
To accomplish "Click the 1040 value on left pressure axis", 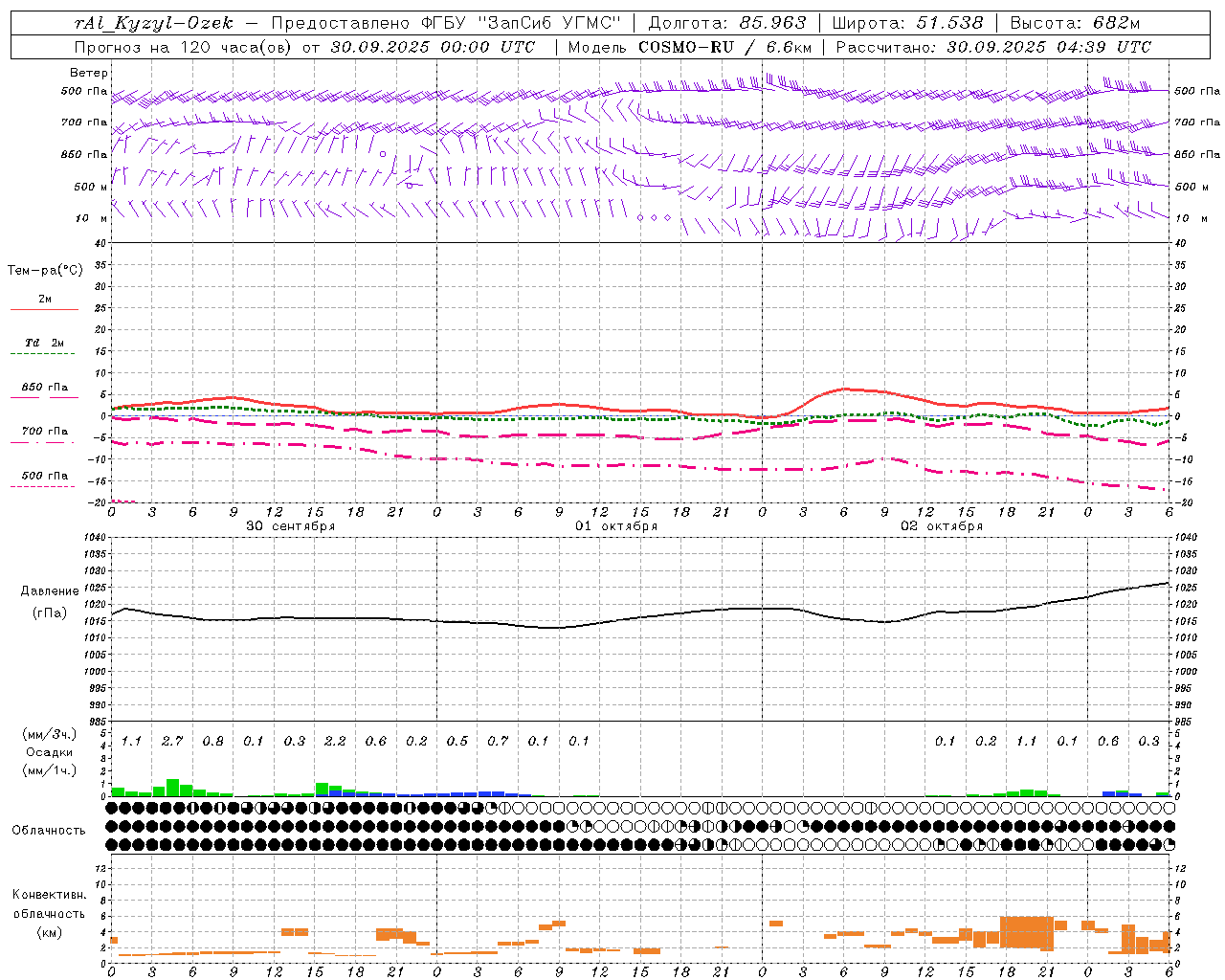I will pyautogui.click(x=95, y=538).
